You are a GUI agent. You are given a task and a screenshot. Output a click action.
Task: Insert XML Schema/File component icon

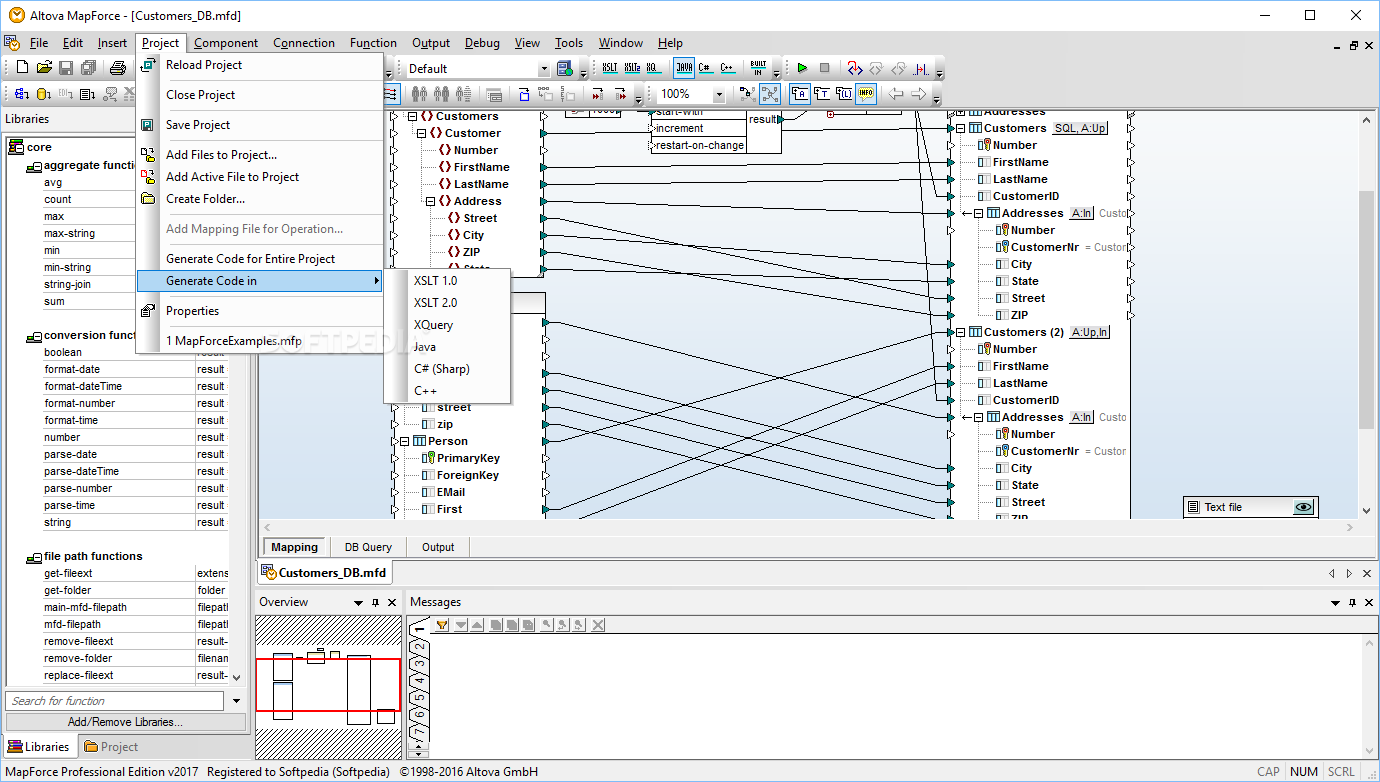(22, 94)
